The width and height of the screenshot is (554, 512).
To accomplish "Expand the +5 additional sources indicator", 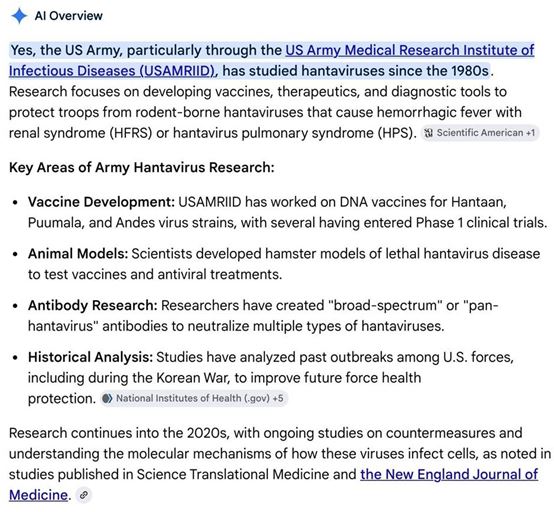I will tap(278, 399).
